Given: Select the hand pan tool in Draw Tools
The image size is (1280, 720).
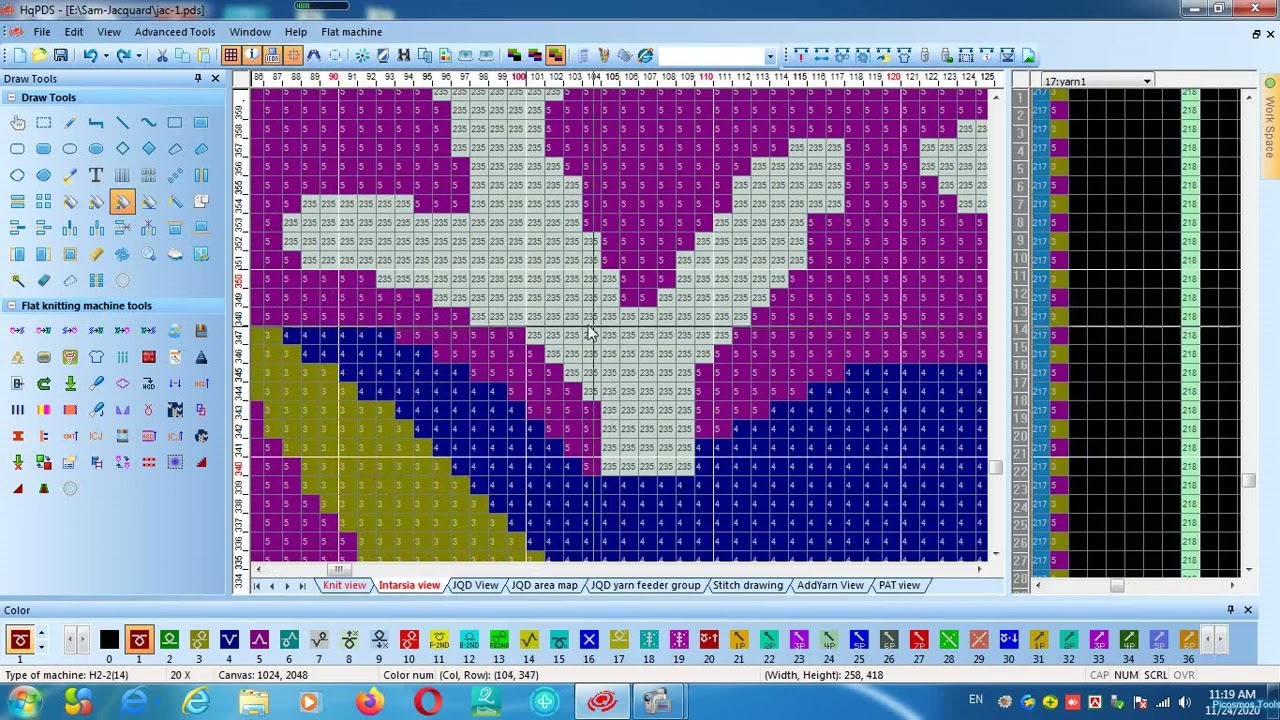Looking at the screenshot, I should (x=18, y=123).
